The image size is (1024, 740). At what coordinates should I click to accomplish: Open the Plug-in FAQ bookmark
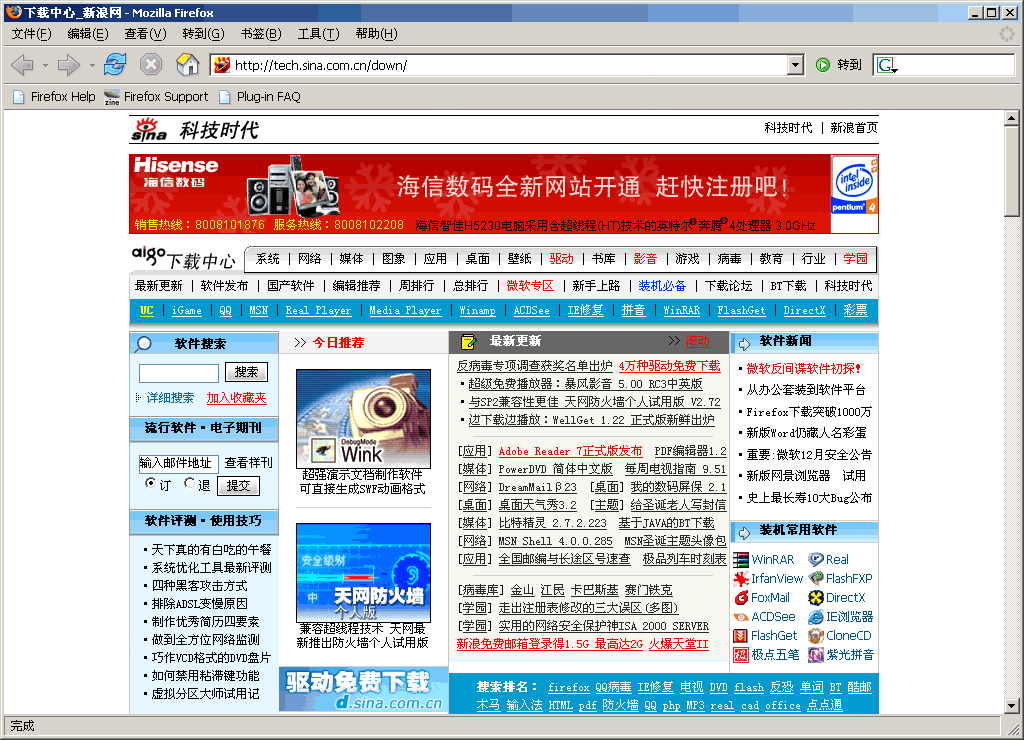tap(260, 97)
